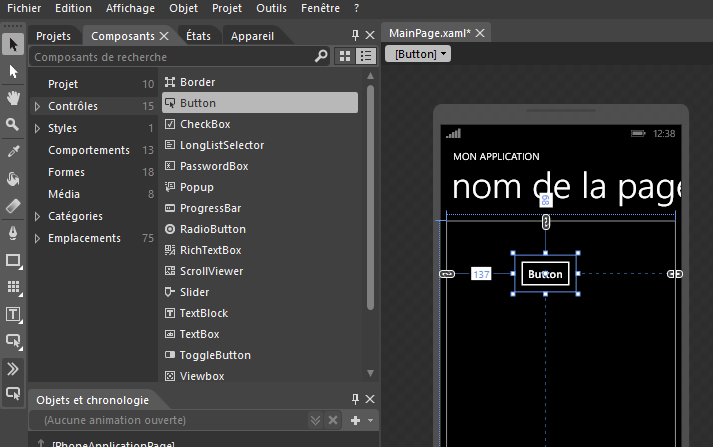Open the Outils menu
This screenshot has width=713, height=447.
coord(271,8)
